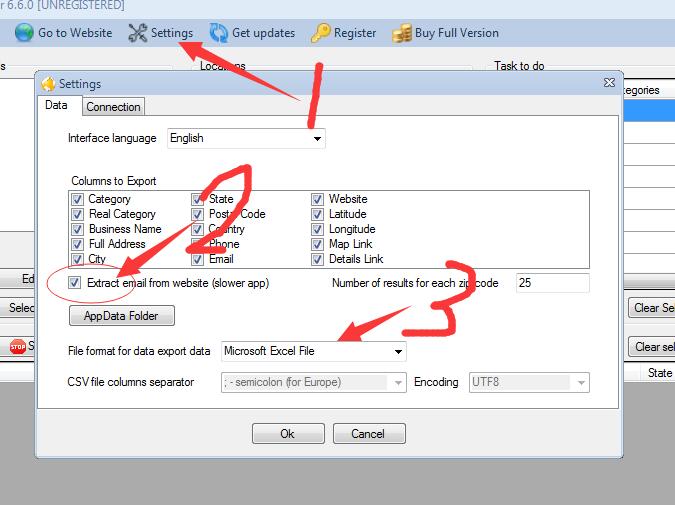Select the Data tab
The height and width of the screenshot is (505, 675).
click(57, 105)
